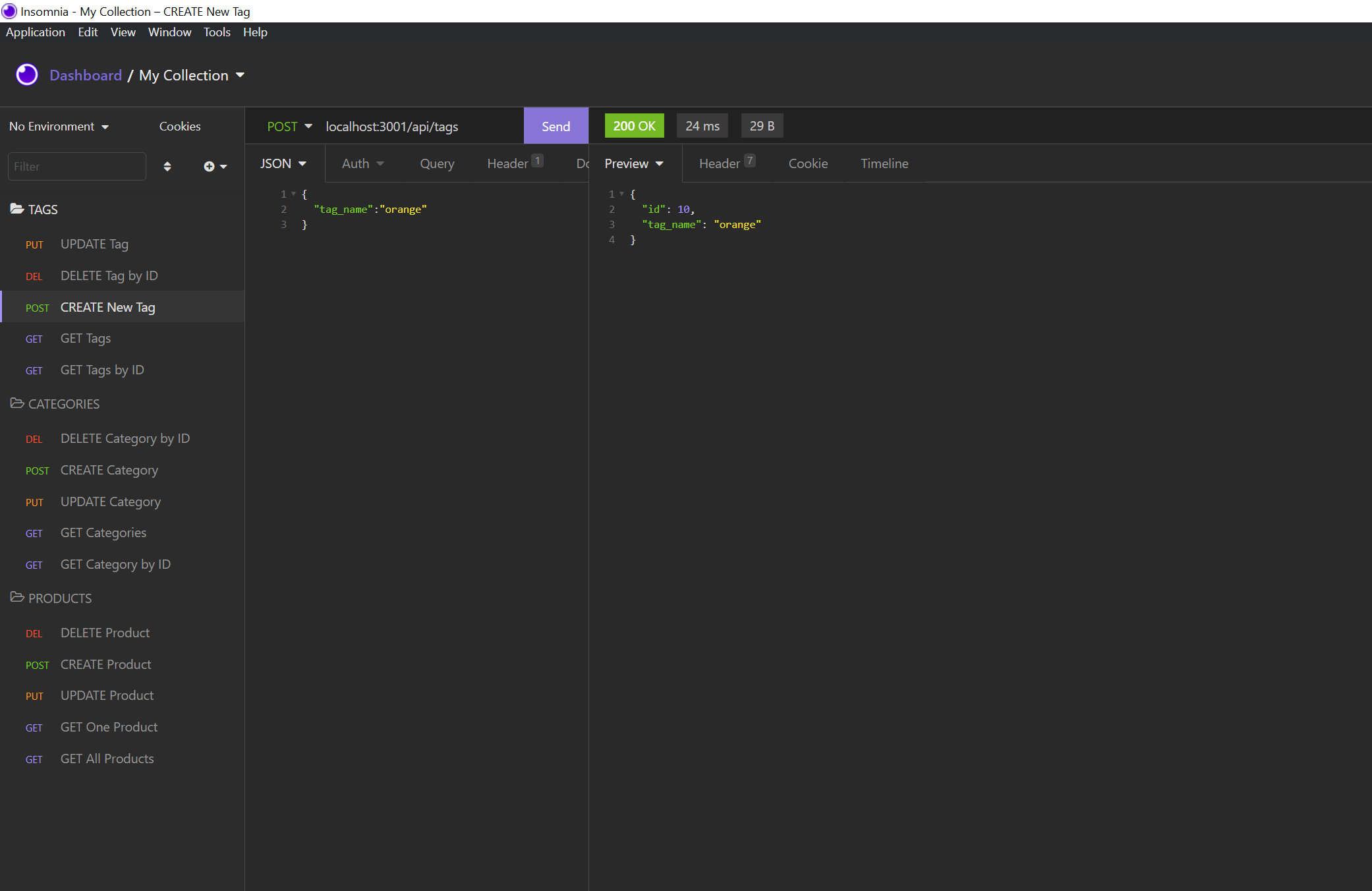Click the Cookie tab in the response pane
This screenshot has height=891, width=1372.
[808, 163]
